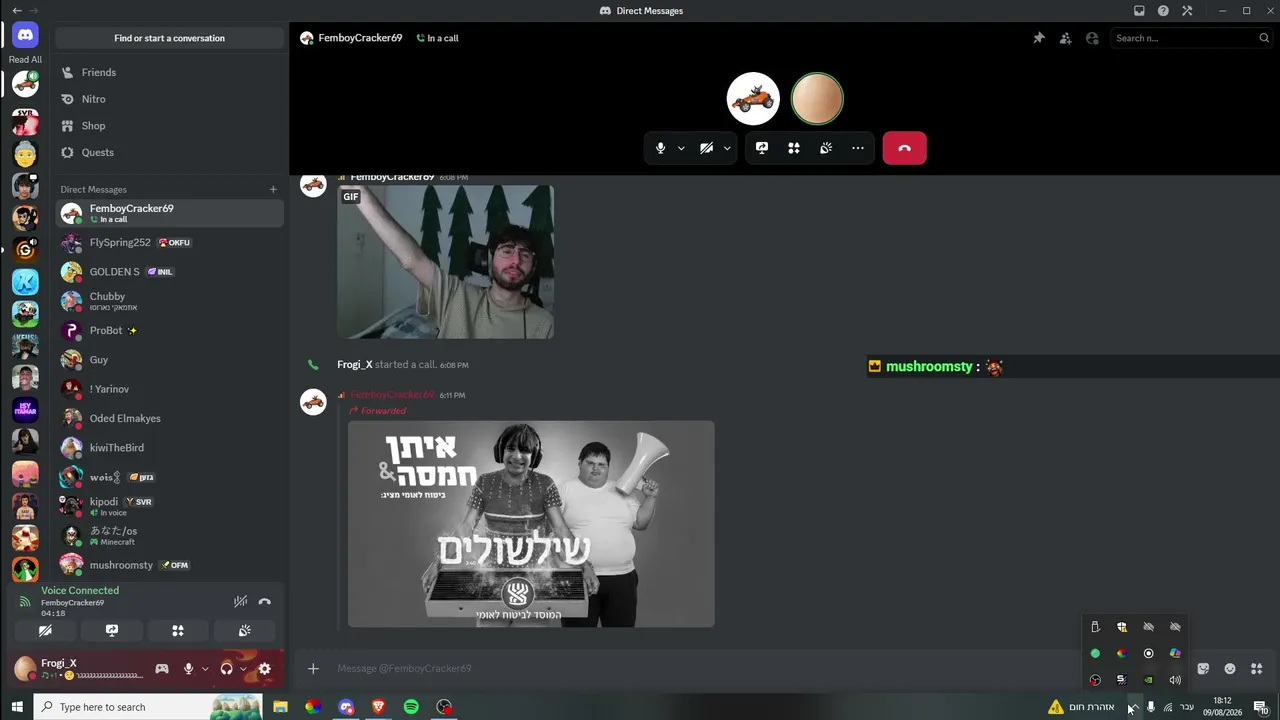Open the forwarded Hebrew image thumbnail
This screenshot has height=720, width=1280.
pos(531,524)
